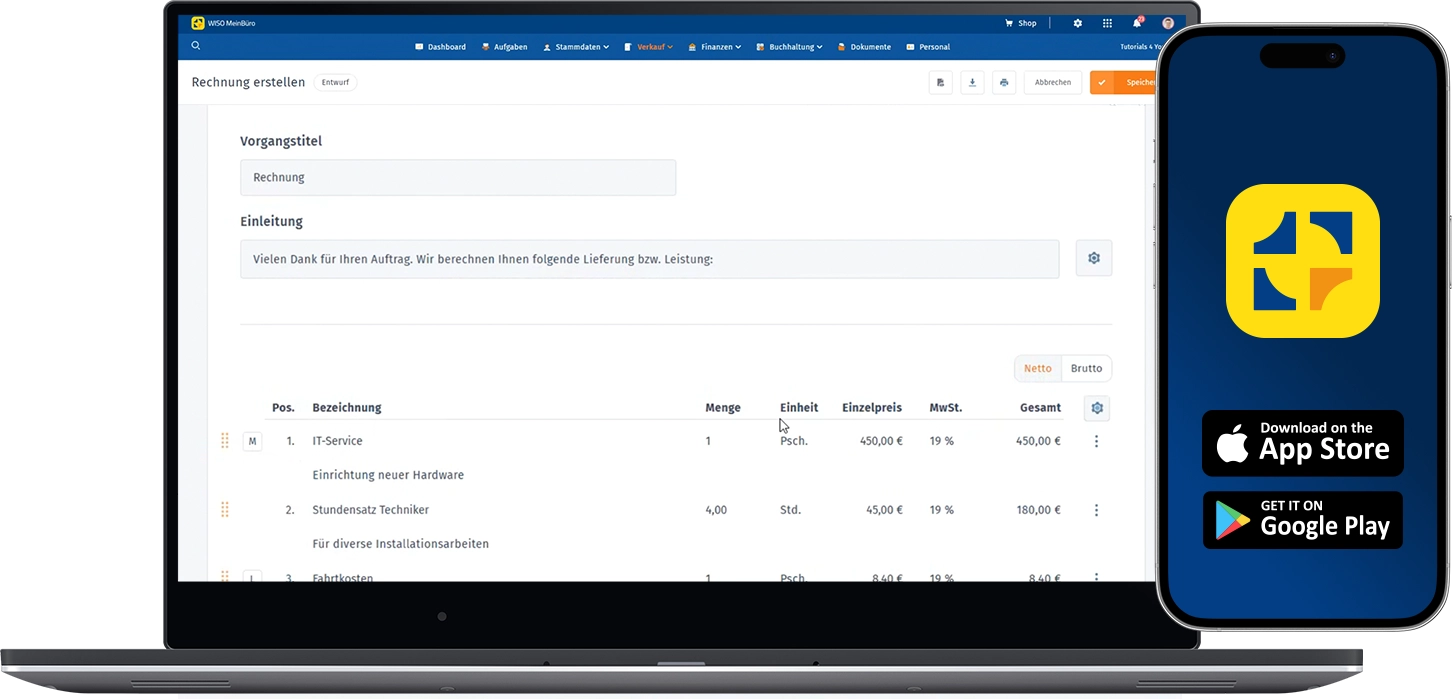
Task: Click the unit price 45,00 € cell
Action: [x=884, y=510]
